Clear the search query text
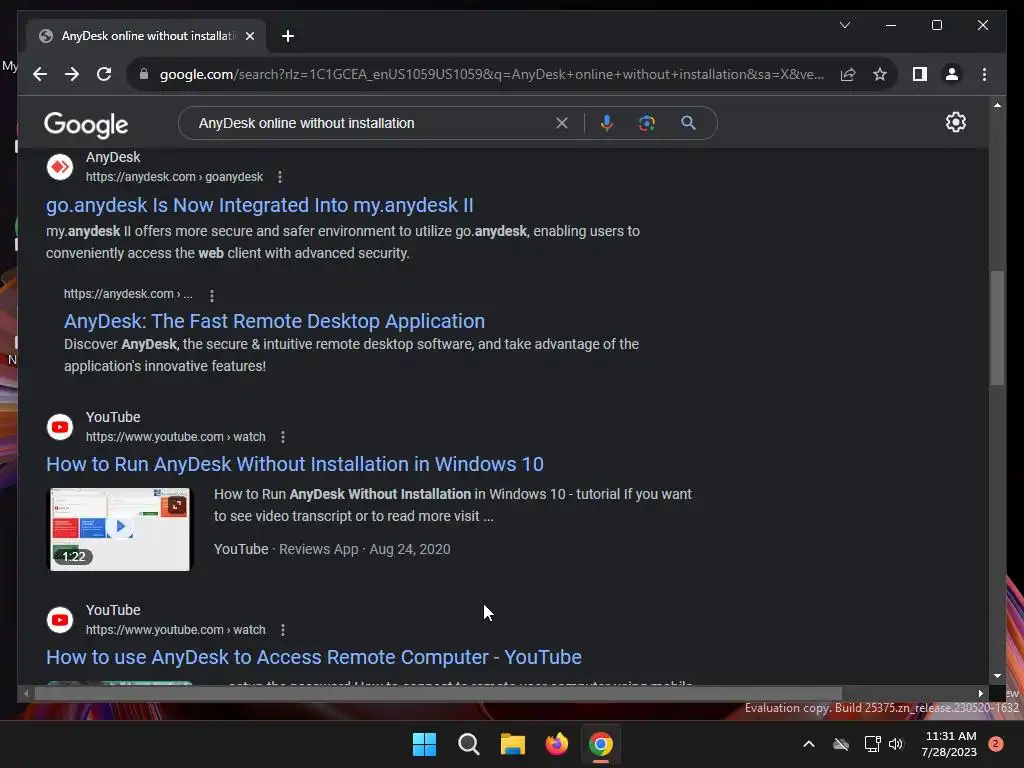The height and width of the screenshot is (768, 1024). 562,123
